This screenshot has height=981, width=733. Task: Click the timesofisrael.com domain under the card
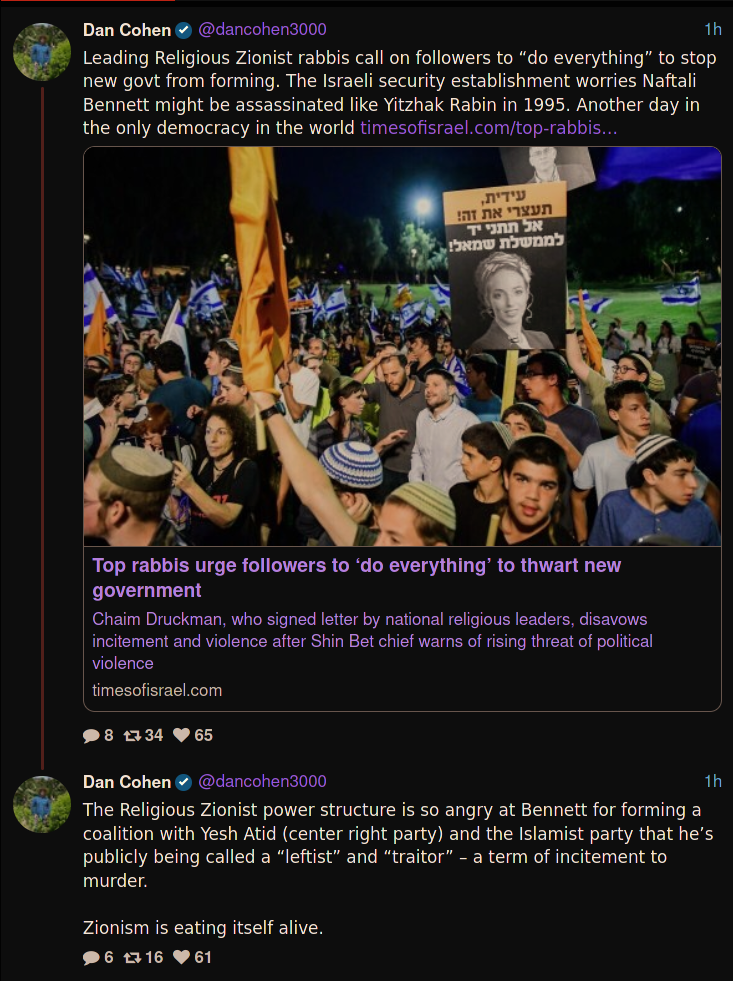pyautogui.click(x=157, y=690)
